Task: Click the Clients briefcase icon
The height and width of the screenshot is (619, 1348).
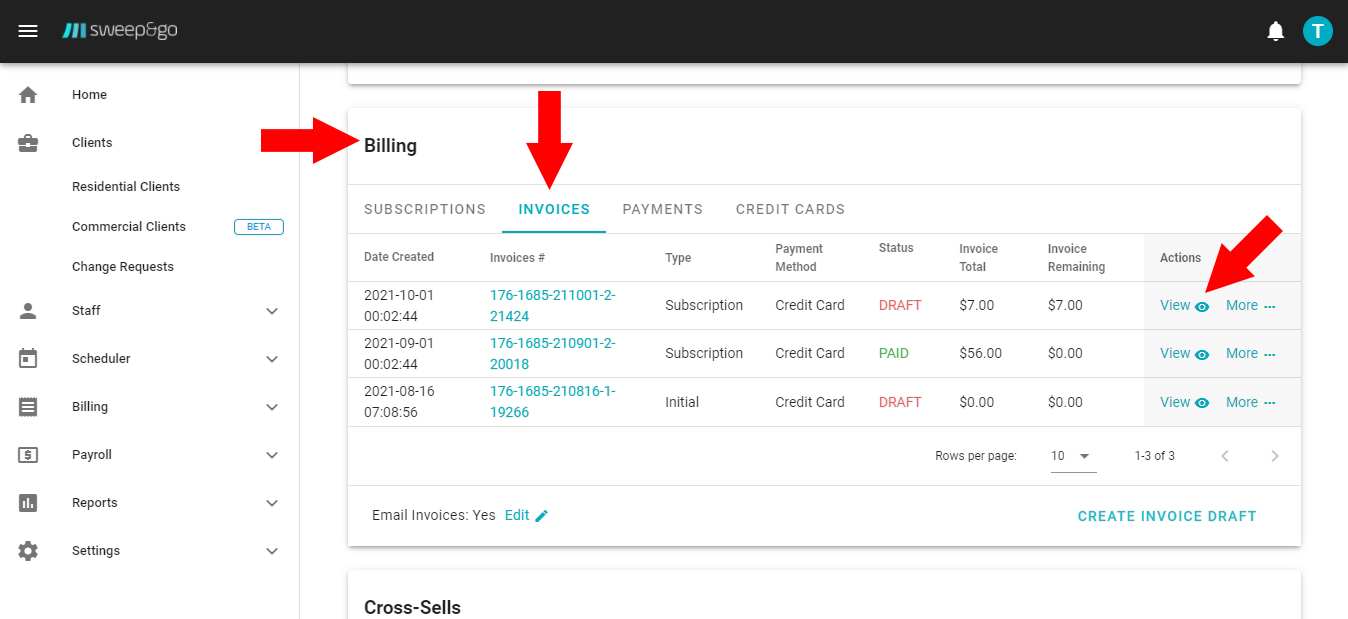Action: point(27,142)
